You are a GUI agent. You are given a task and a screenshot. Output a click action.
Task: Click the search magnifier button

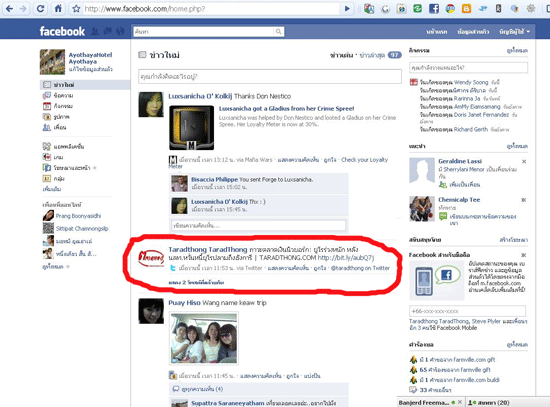pyautogui.click(x=279, y=32)
